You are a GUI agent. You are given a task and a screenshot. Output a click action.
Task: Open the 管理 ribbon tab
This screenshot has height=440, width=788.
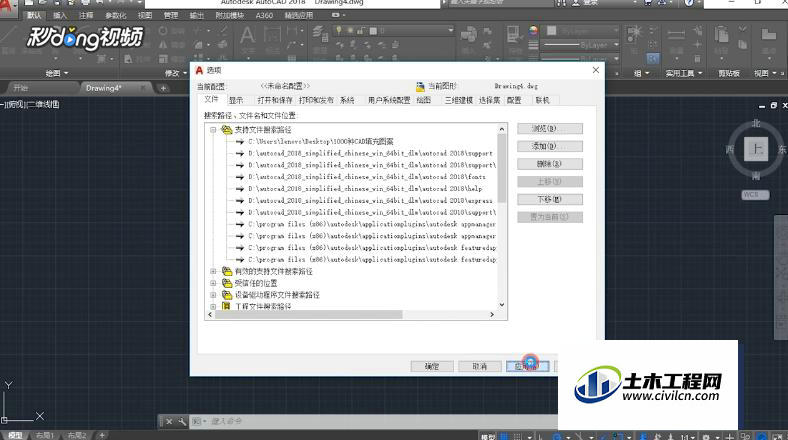pyautogui.click(x=171, y=16)
